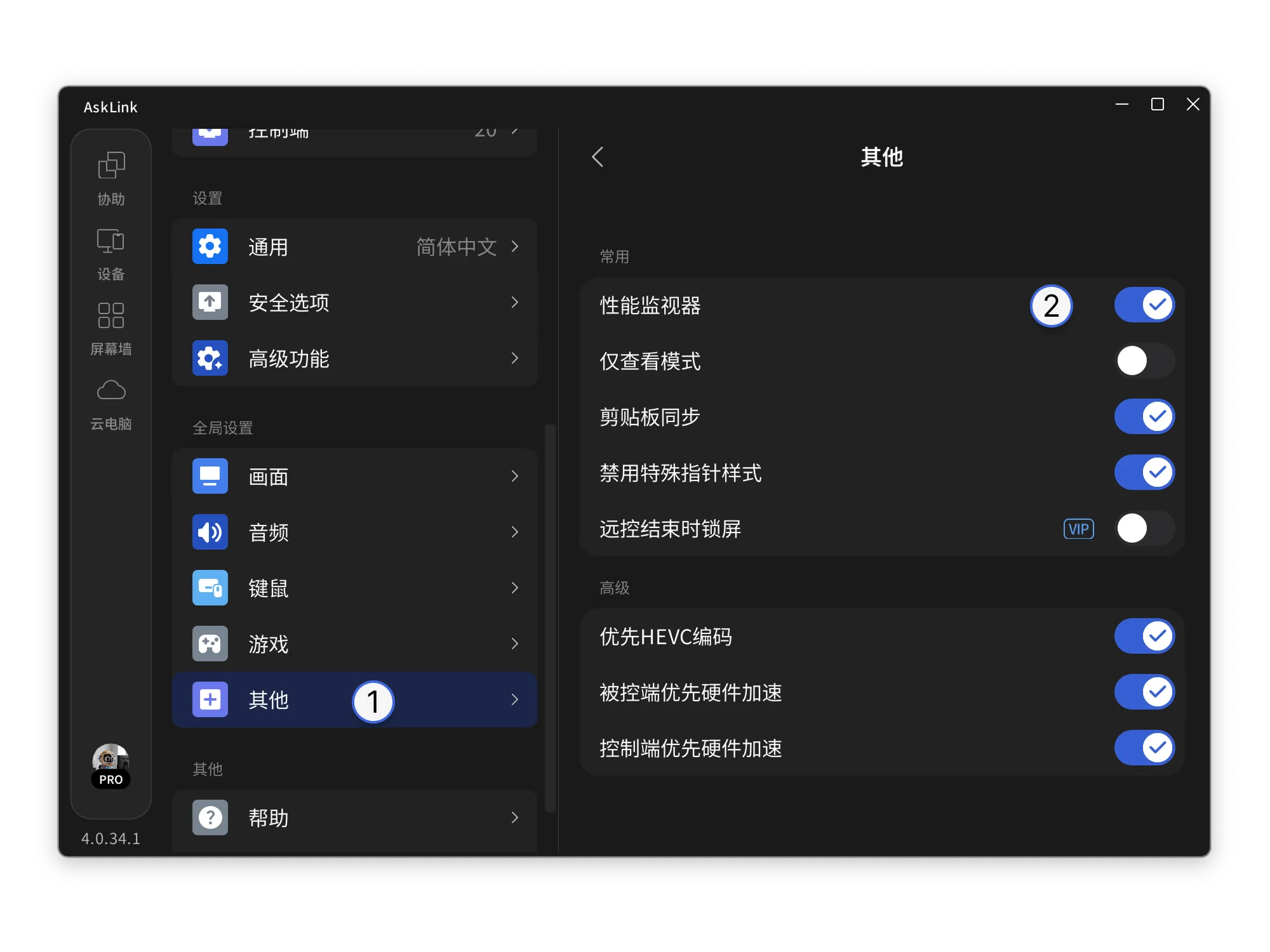Viewport: 1270px width, 952px height.
Task: Select the 音频 audio settings icon
Action: coord(210,532)
